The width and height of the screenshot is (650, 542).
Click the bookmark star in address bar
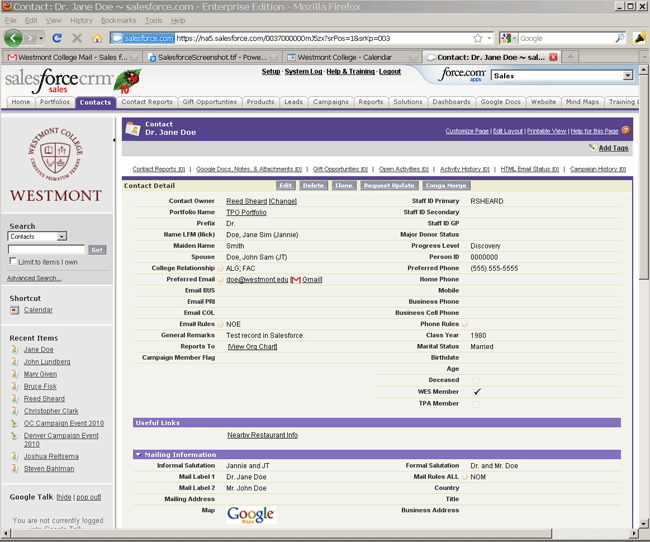click(x=477, y=38)
